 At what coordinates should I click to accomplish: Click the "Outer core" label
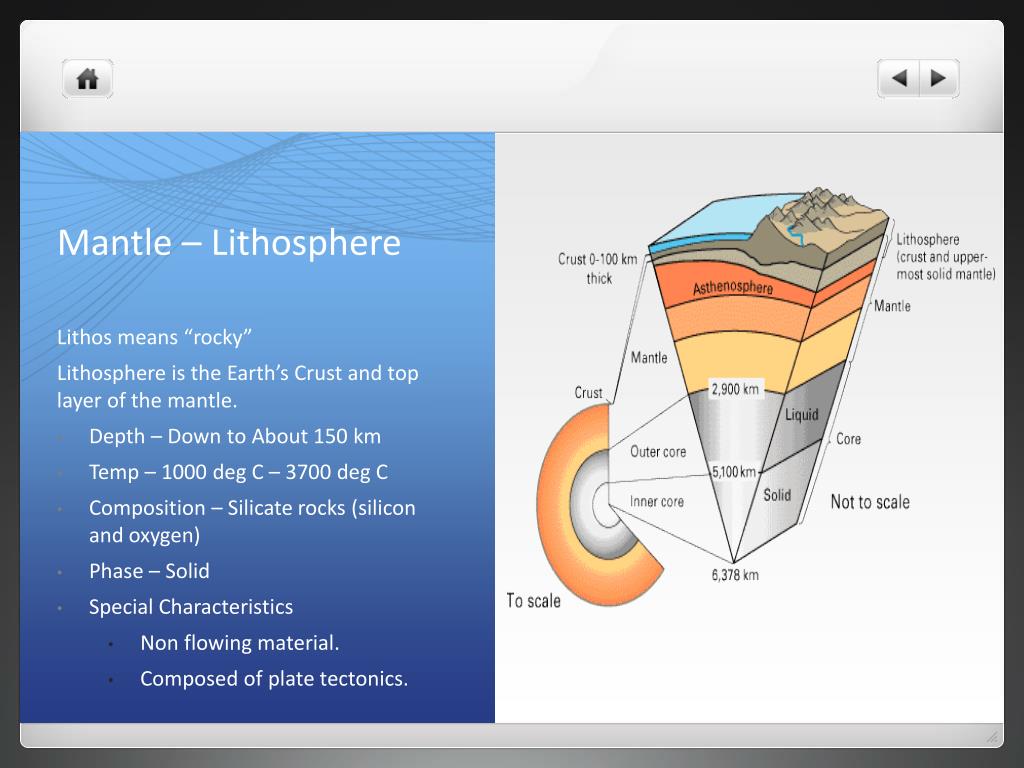(x=658, y=451)
